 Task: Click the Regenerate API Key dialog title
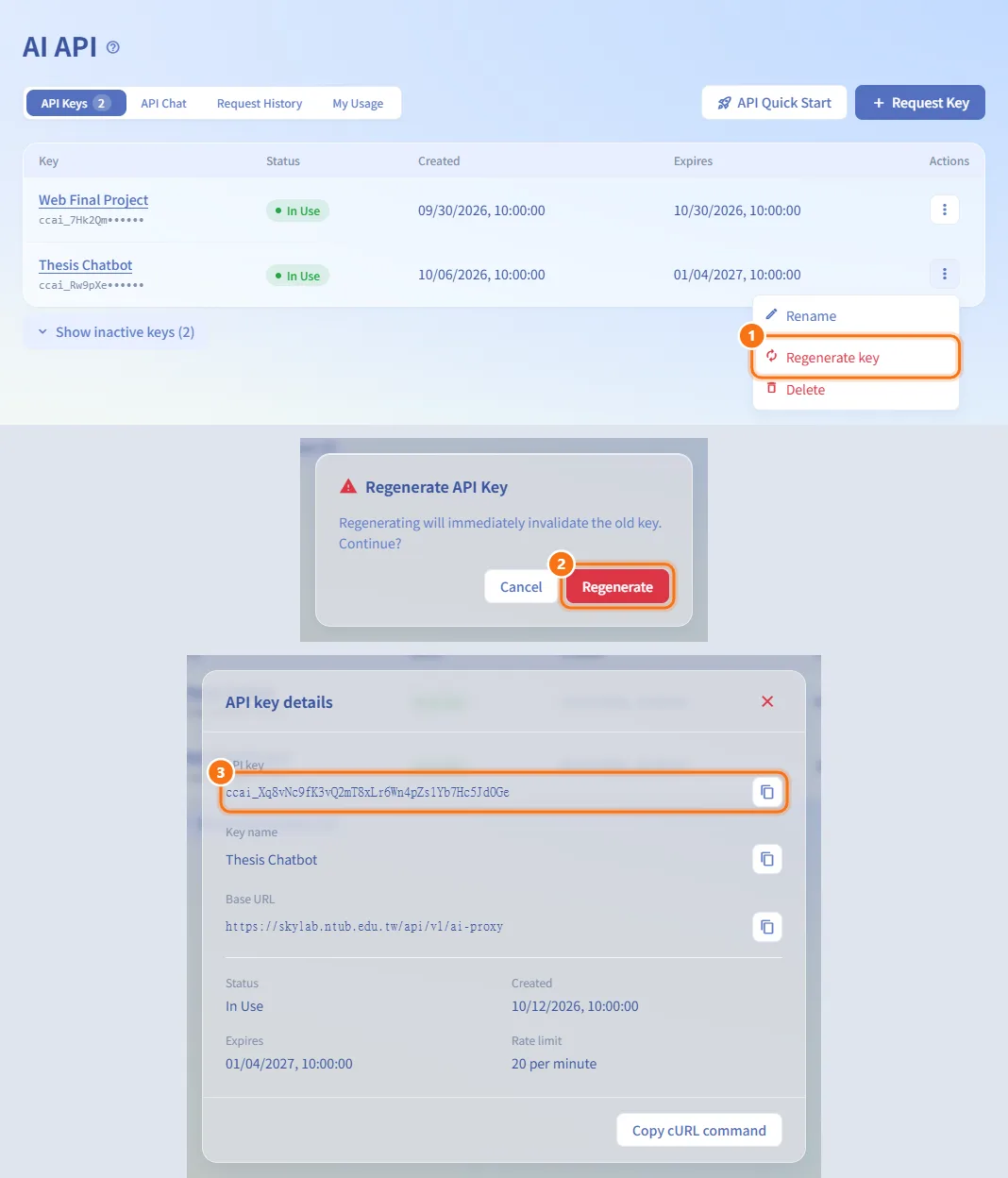point(436,487)
